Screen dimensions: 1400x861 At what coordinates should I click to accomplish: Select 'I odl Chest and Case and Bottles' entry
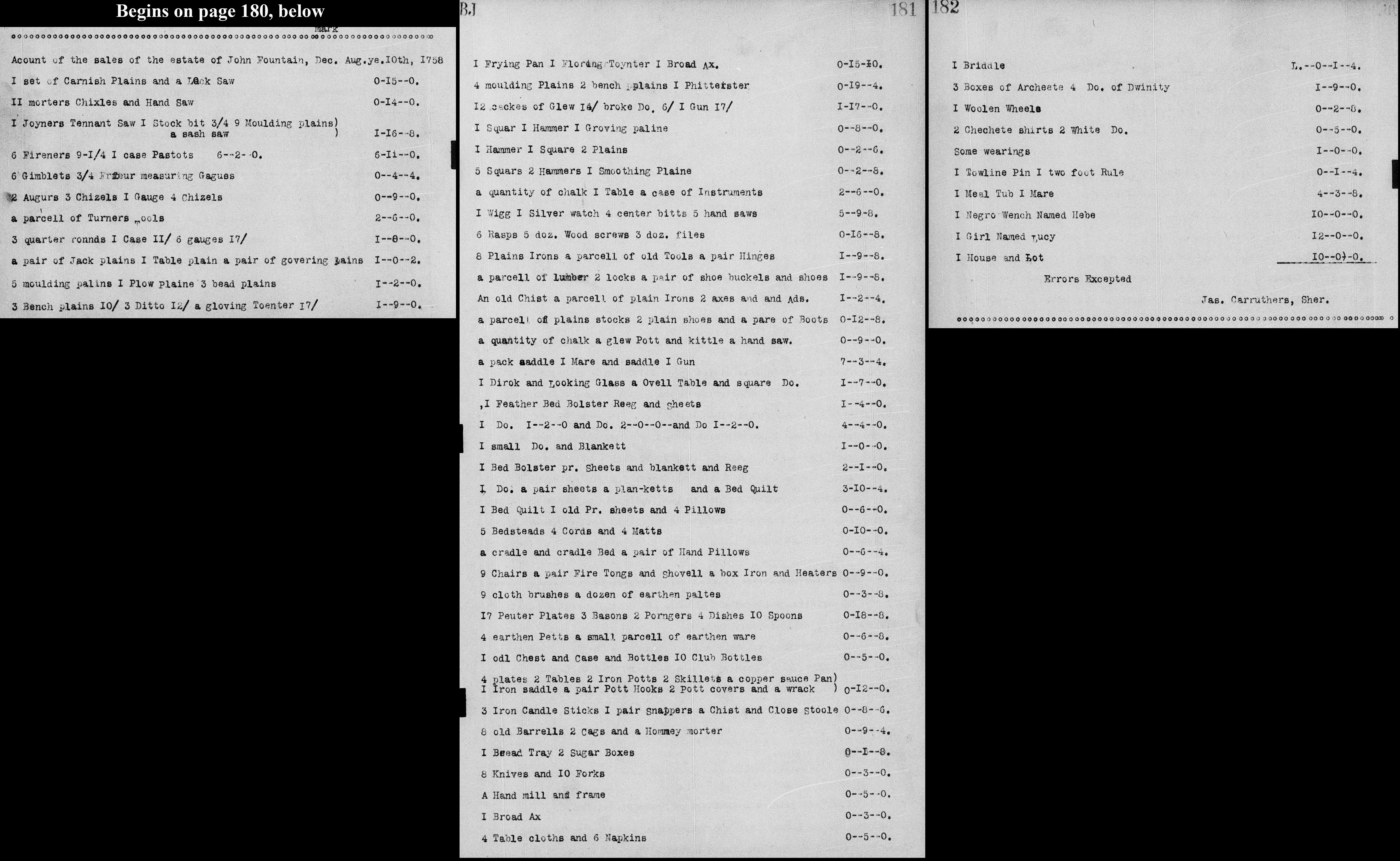pyautogui.click(x=621, y=658)
